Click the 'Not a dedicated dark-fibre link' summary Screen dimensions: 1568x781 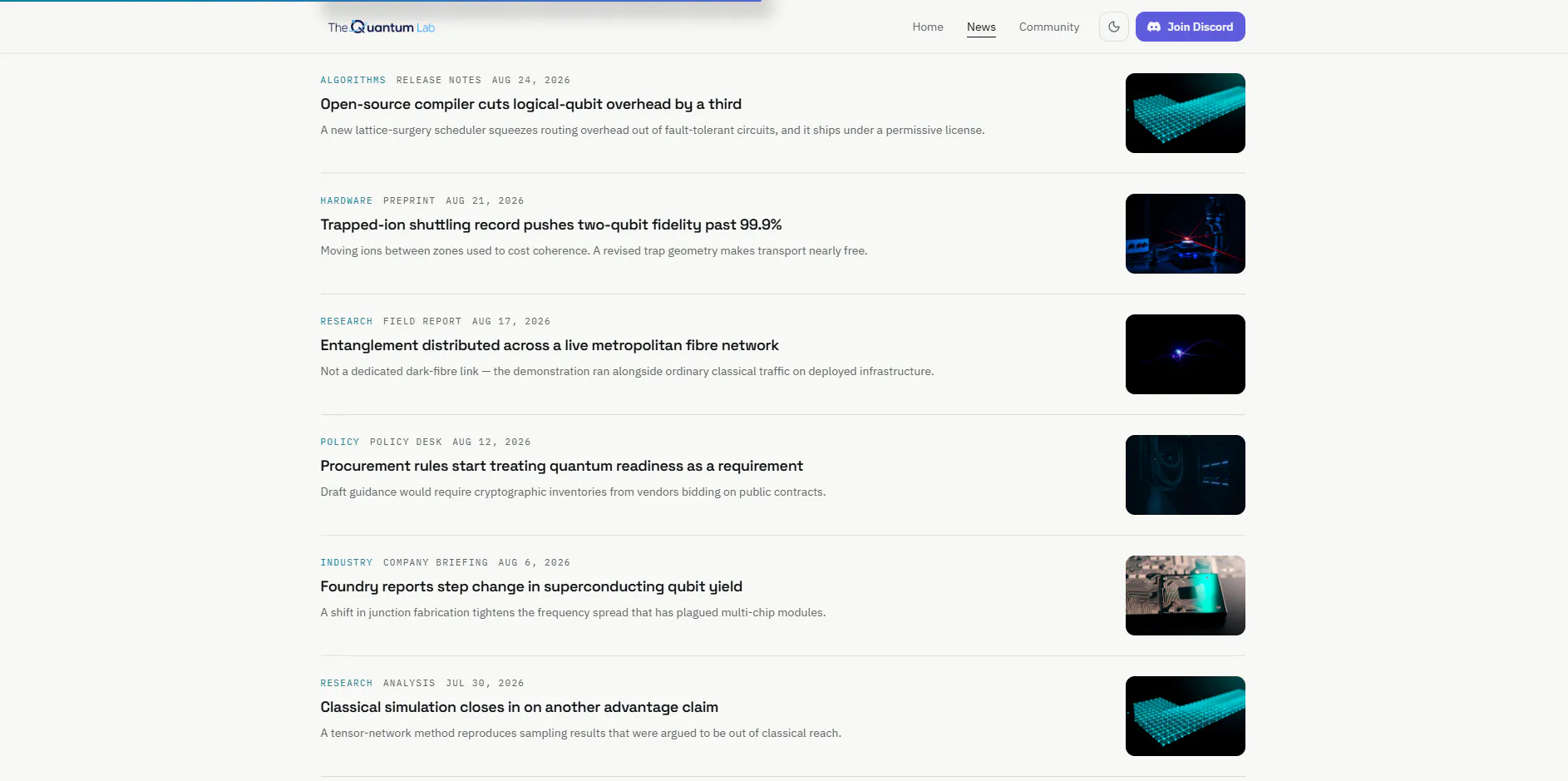click(627, 372)
